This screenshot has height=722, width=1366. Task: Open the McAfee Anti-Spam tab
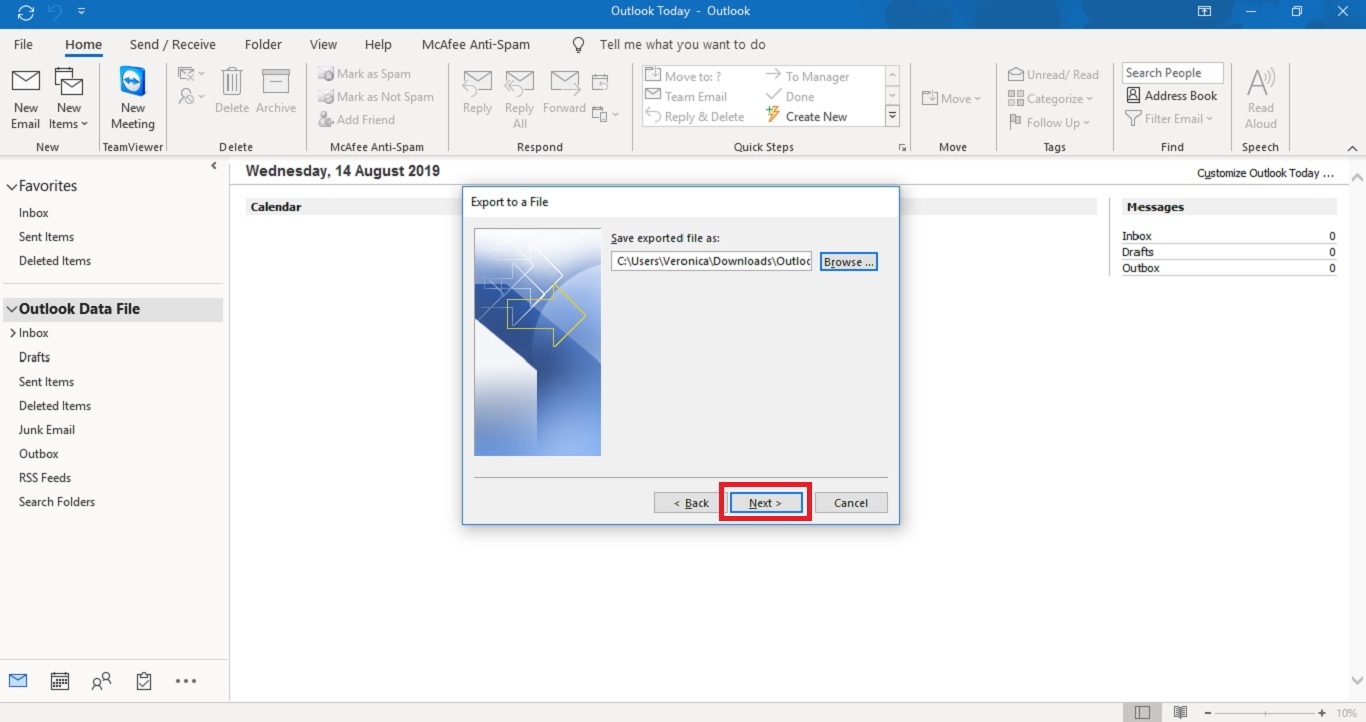tap(476, 45)
